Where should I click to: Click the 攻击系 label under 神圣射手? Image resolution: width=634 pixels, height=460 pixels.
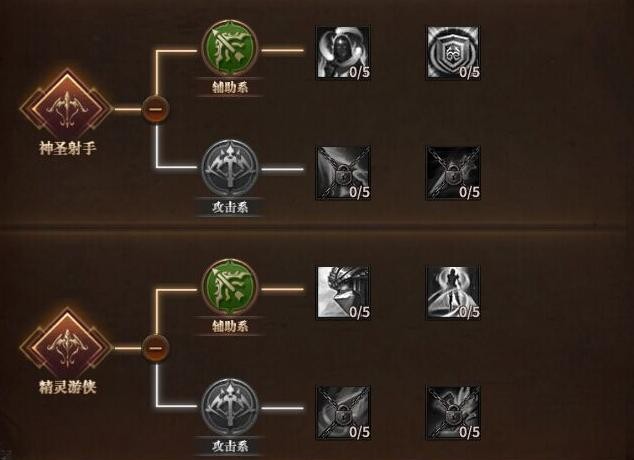(x=230, y=207)
